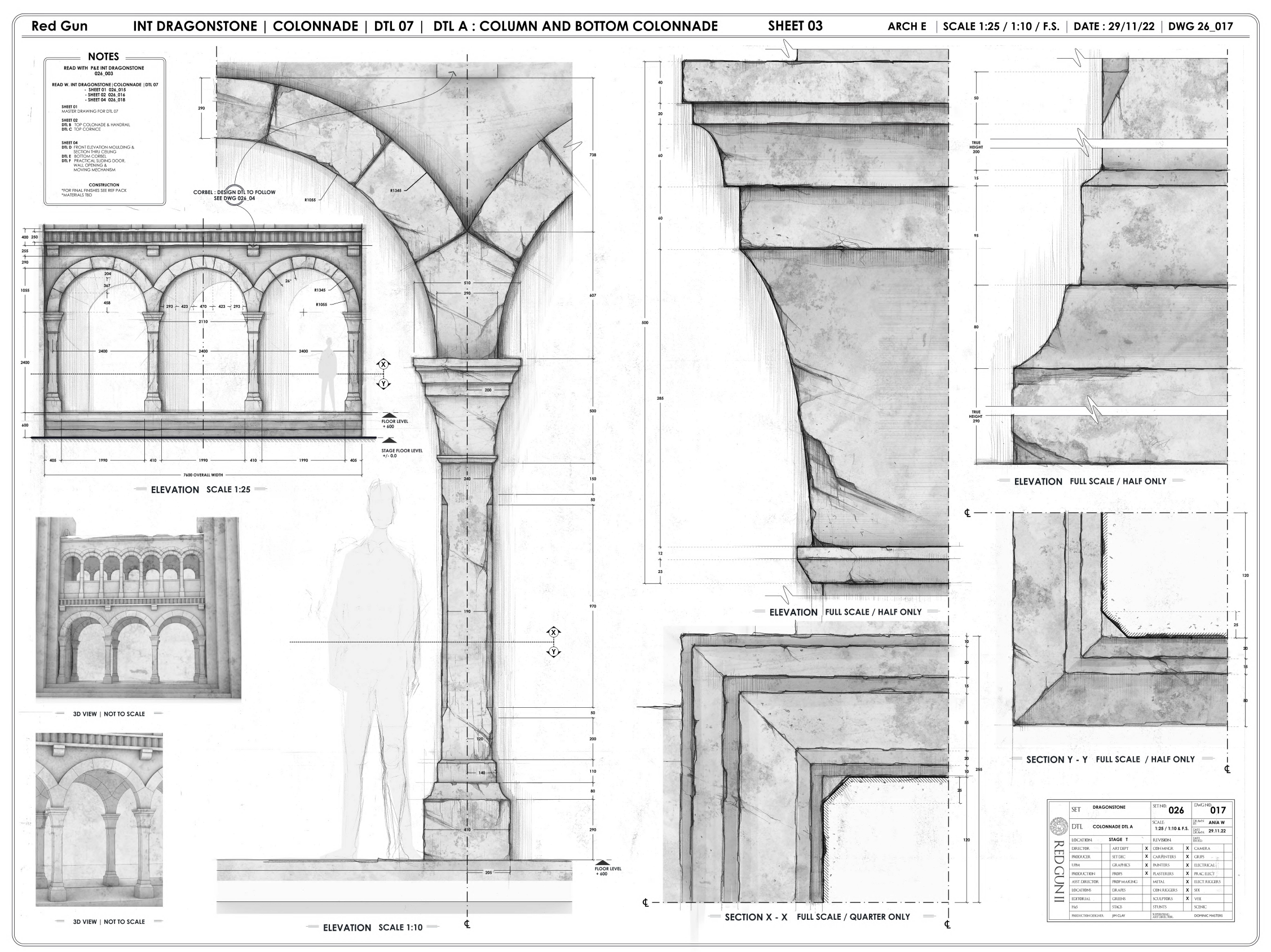Click the DWG No. 017 field

tap(1217, 810)
